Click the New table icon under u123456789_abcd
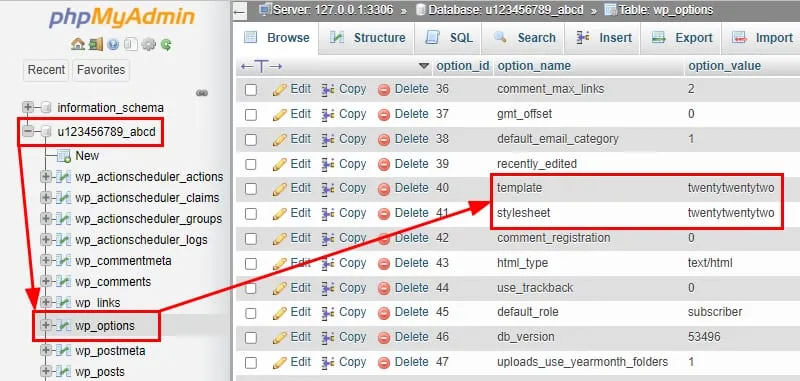The image size is (800, 381). (64, 156)
